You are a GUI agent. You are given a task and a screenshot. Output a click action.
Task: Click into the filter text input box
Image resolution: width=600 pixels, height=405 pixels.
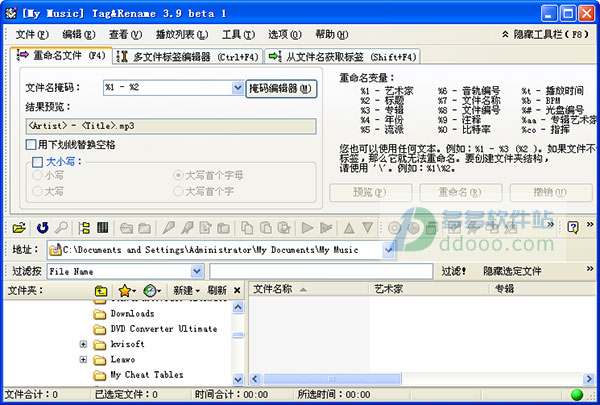coord(321,271)
